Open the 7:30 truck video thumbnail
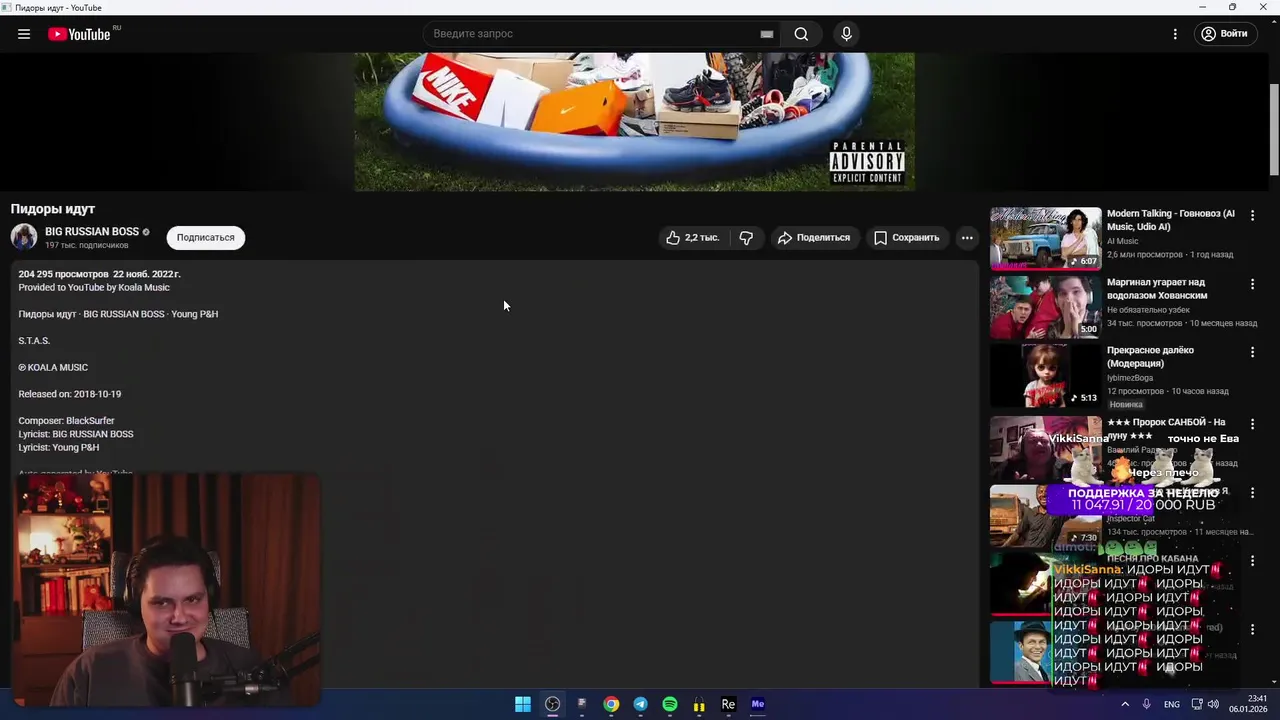This screenshot has width=1280, height=720. pyautogui.click(x=1045, y=516)
